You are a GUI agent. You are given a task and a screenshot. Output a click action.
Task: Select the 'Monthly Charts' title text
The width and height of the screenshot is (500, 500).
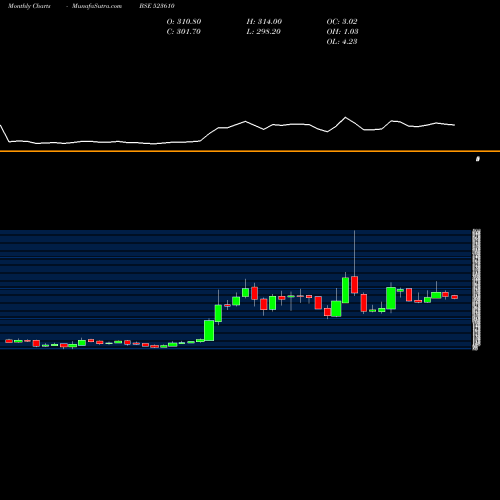coord(29,6)
